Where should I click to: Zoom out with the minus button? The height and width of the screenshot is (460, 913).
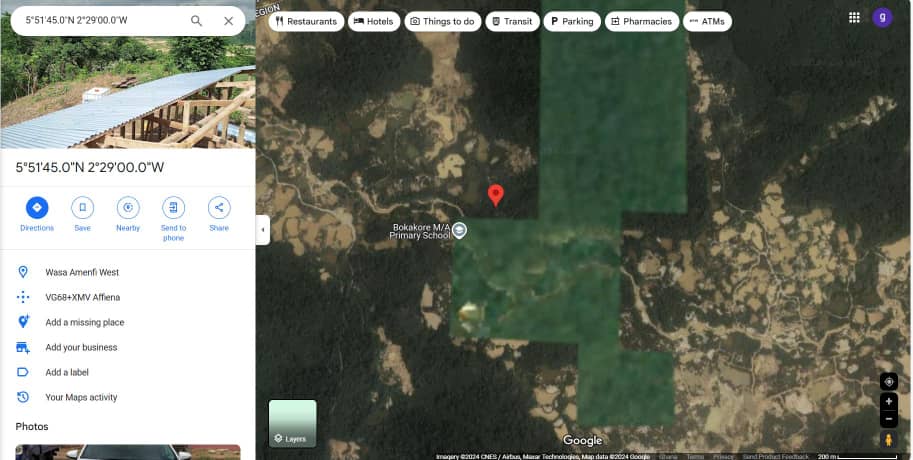click(889, 418)
